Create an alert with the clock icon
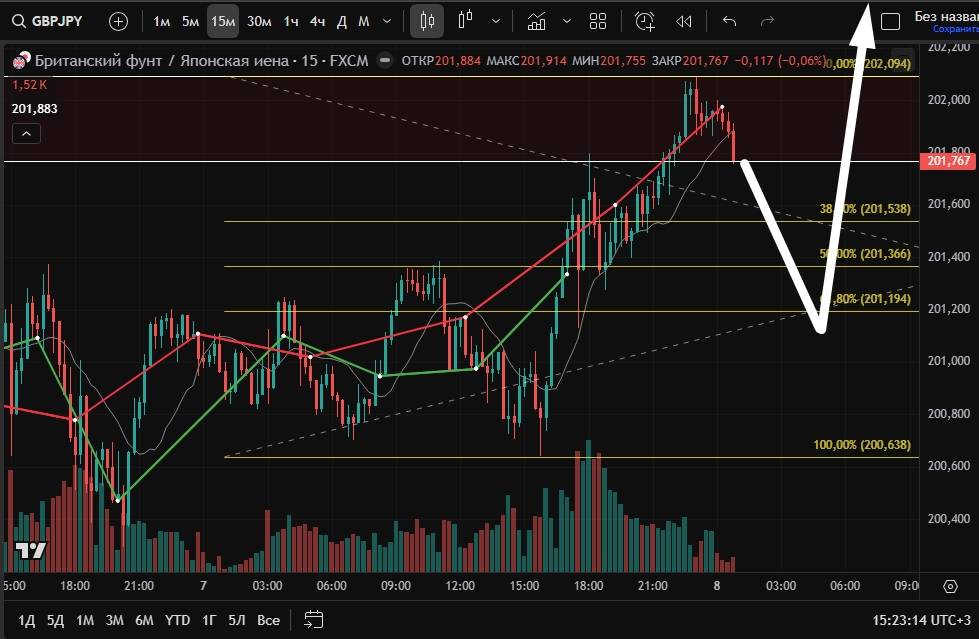 (645, 21)
